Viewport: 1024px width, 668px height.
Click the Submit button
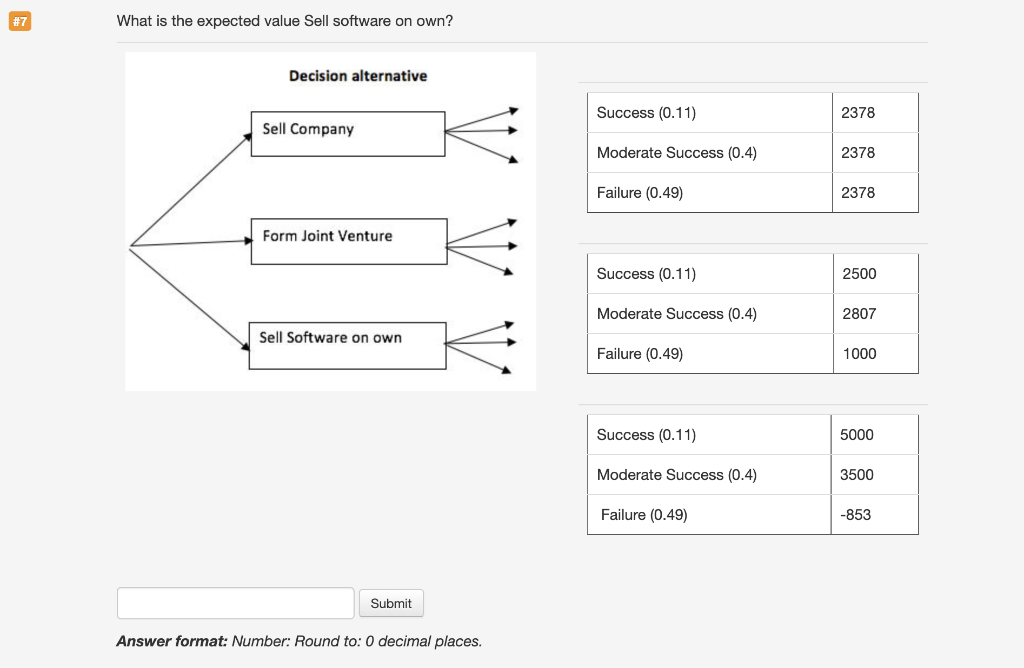click(x=390, y=603)
